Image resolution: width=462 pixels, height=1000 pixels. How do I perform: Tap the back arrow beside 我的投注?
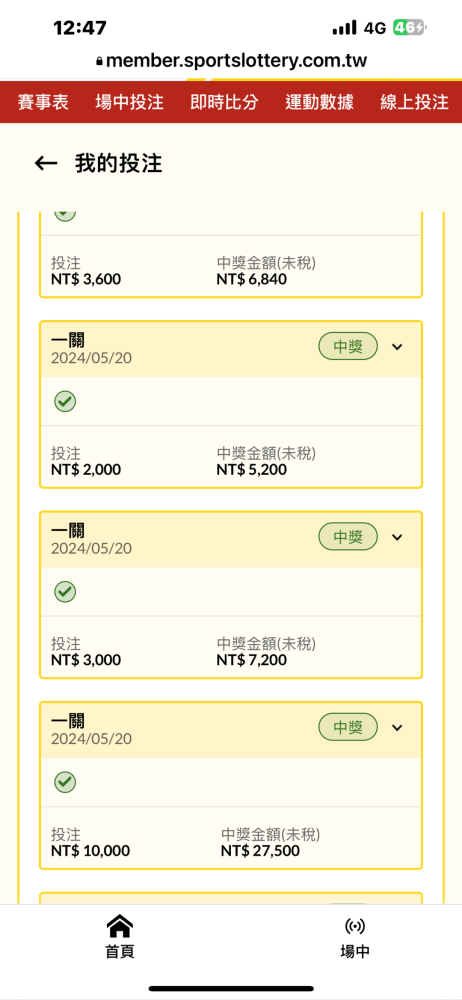point(46,164)
